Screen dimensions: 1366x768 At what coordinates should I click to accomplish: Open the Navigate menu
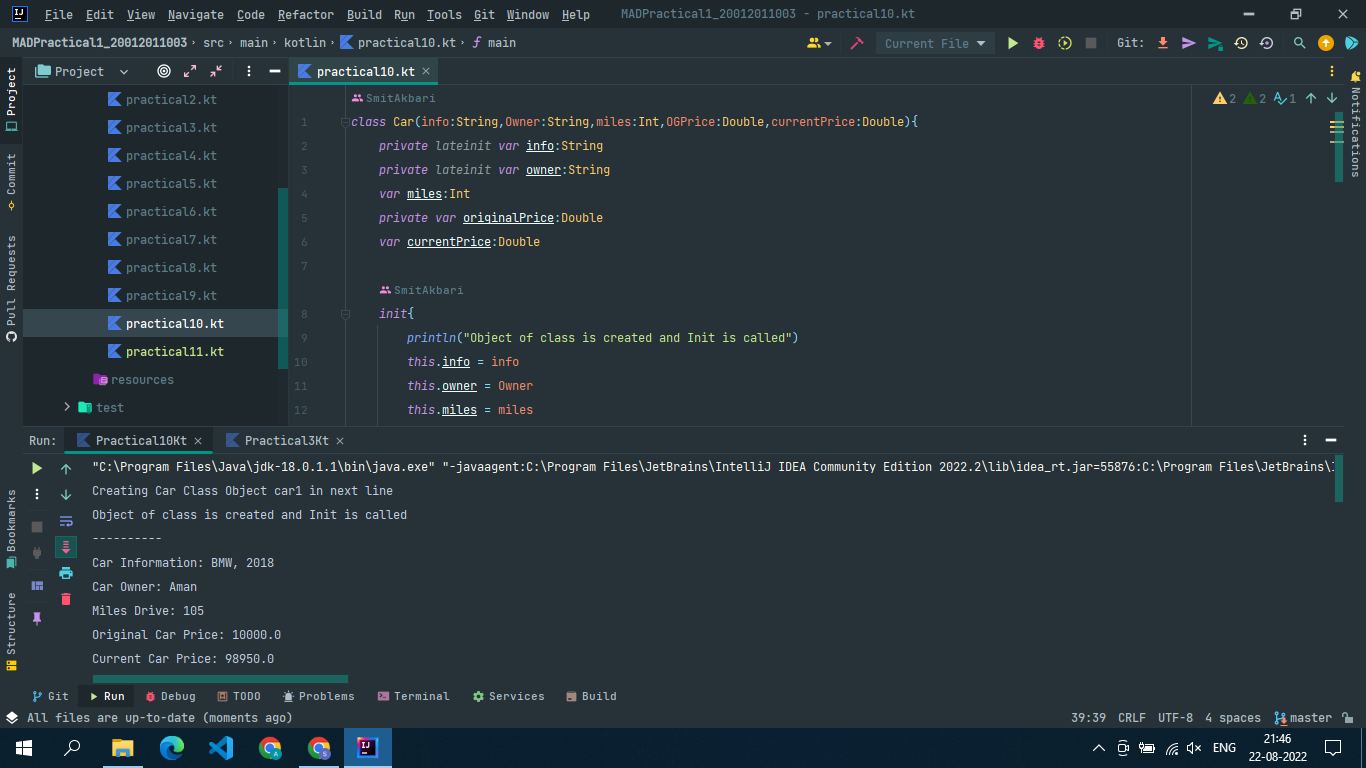click(x=196, y=15)
